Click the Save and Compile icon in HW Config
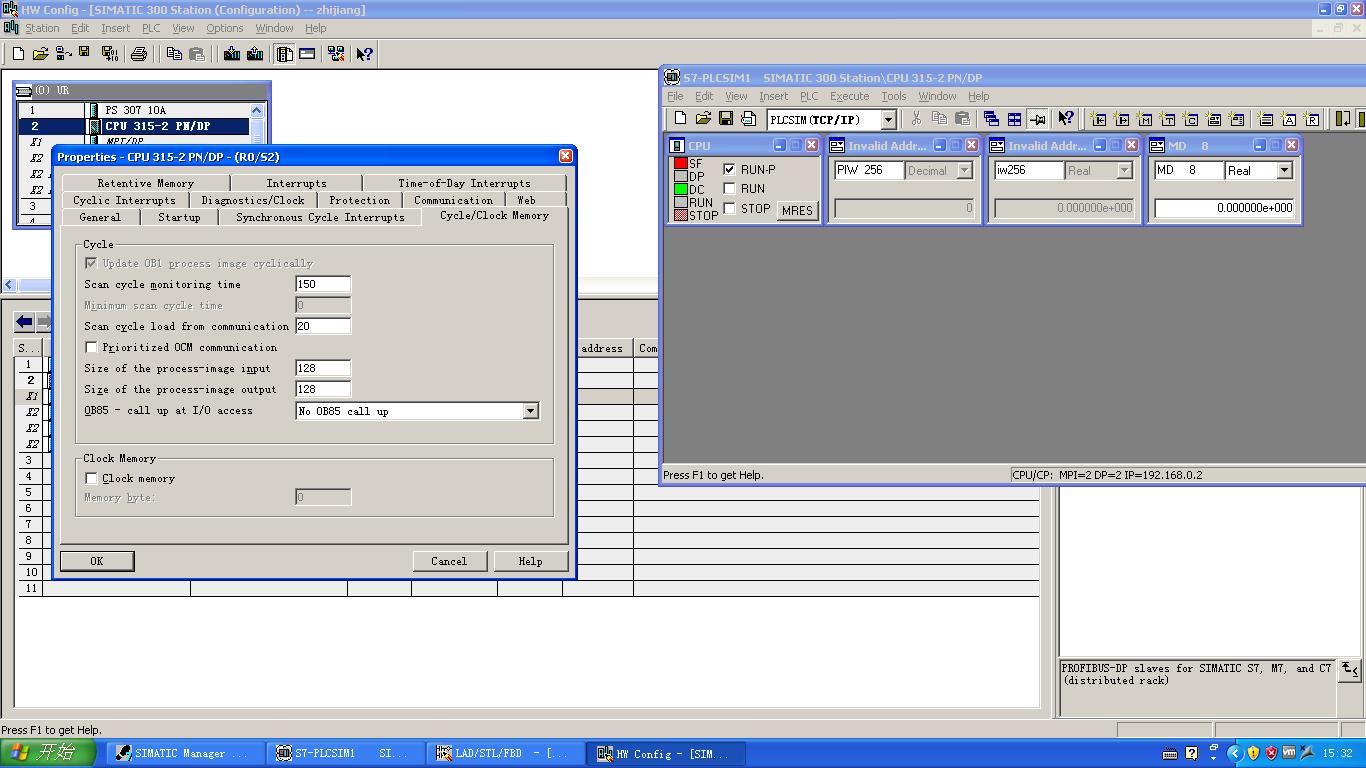The height and width of the screenshot is (768, 1366). click(x=109, y=54)
